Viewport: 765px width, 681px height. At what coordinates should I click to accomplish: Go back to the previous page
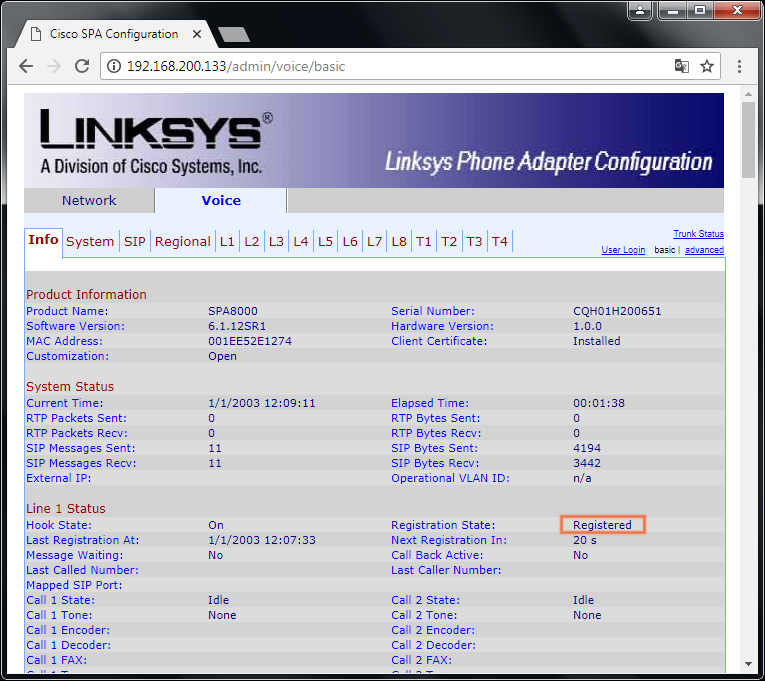[x=25, y=66]
